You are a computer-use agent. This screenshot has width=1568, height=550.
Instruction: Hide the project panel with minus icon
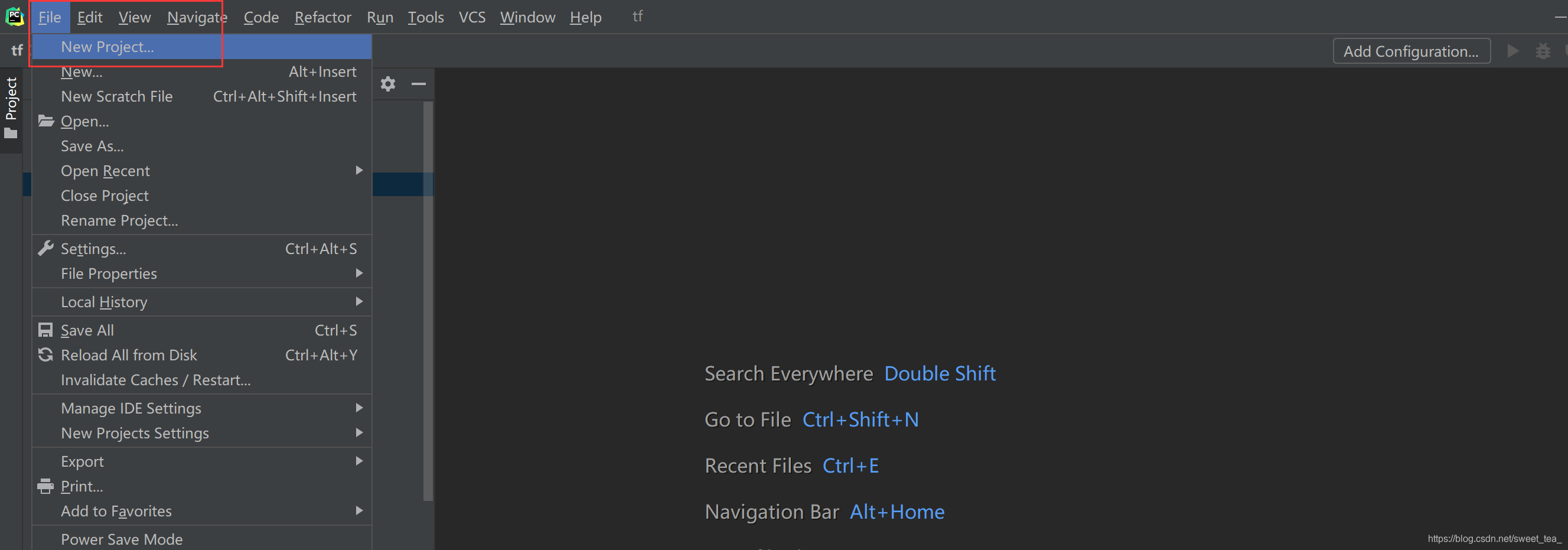click(419, 83)
